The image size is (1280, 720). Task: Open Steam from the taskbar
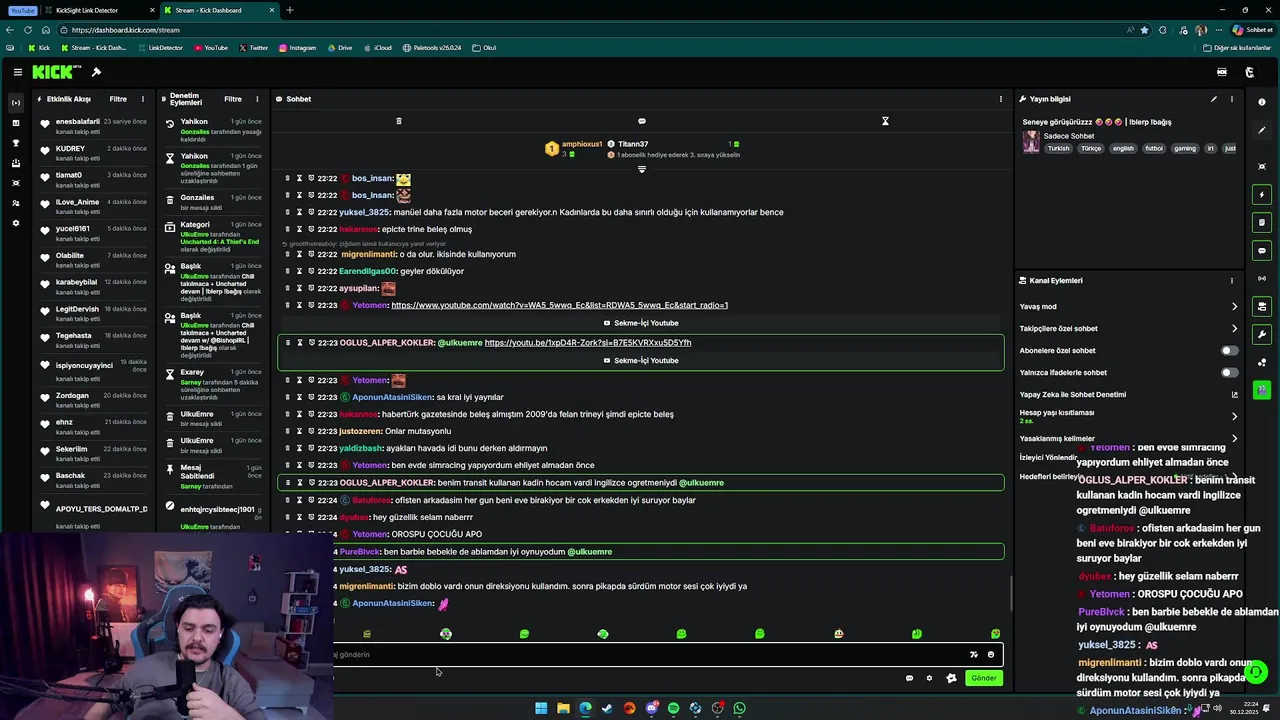click(x=607, y=708)
